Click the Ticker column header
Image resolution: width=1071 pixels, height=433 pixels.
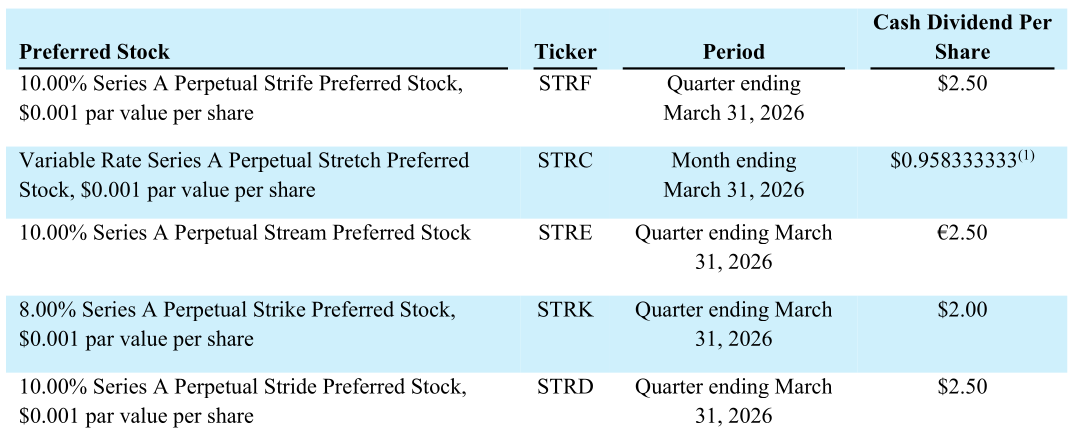click(565, 52)
